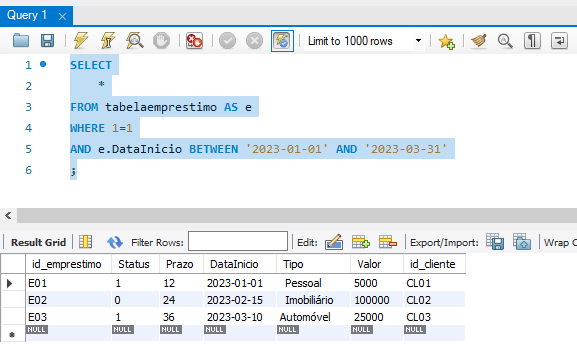This screenshot has height=362, width=577.
Task: Click the Automóvel cell
Action: pyautogui.click(x=314, y=317)
